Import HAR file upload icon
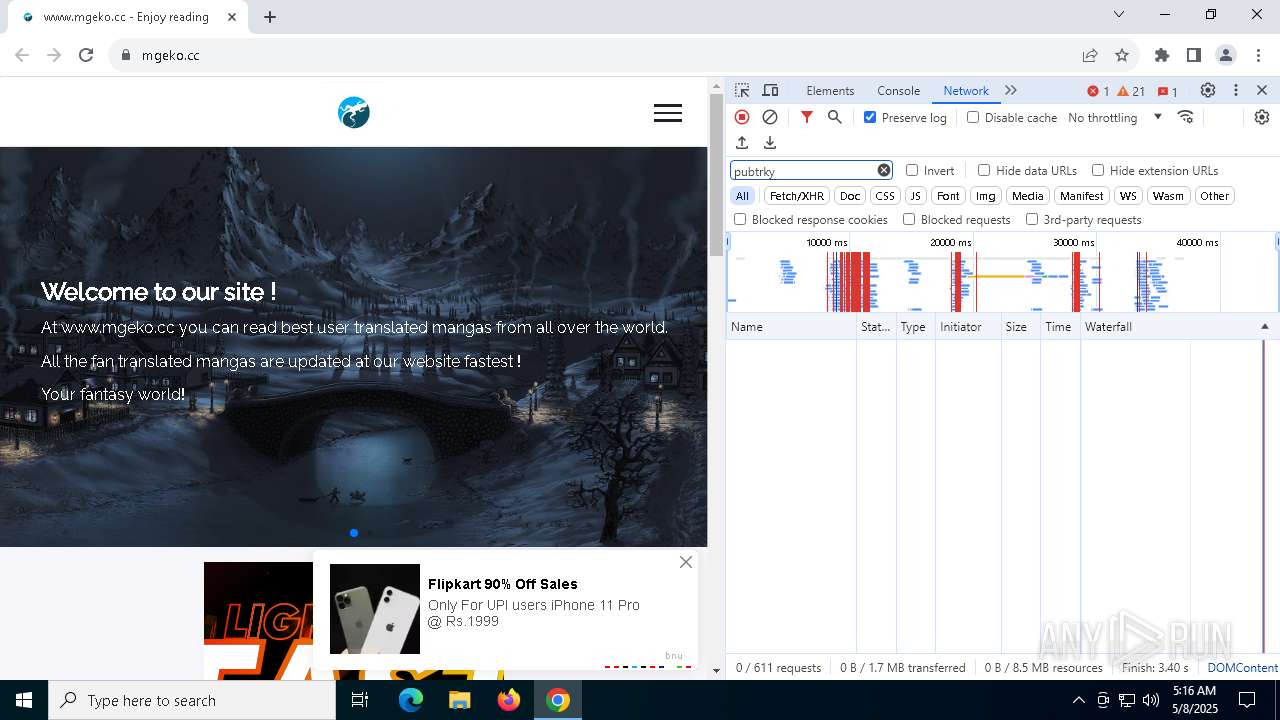Screen dimensions: 1280x720 coord(742,143)
